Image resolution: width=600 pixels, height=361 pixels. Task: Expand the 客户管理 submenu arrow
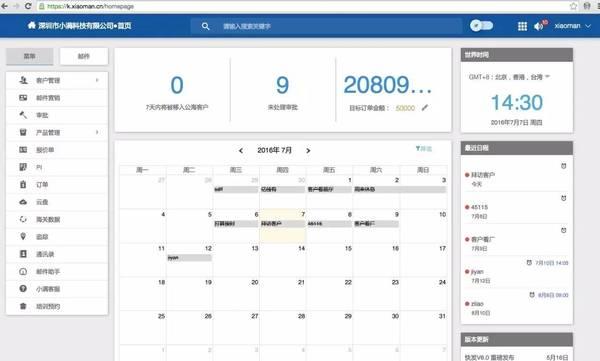[x=97, y=80]
